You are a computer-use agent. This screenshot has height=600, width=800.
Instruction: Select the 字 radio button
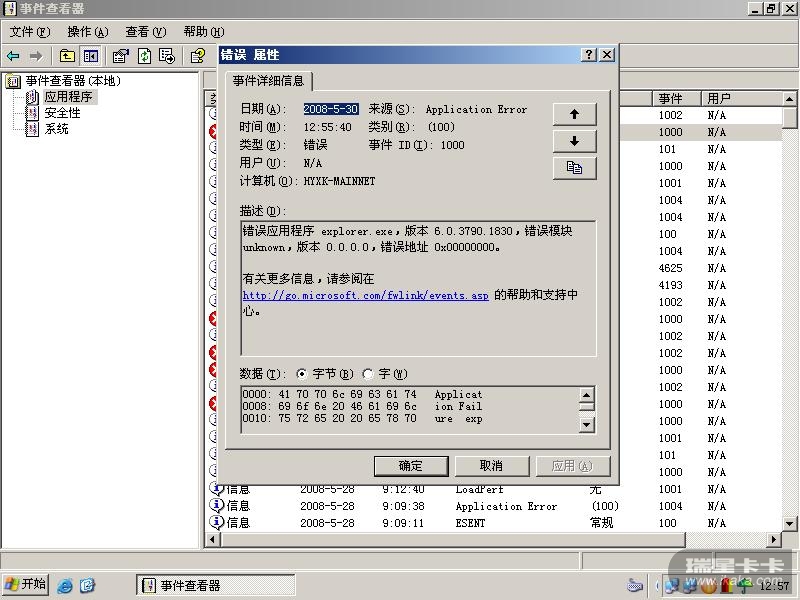368,374
